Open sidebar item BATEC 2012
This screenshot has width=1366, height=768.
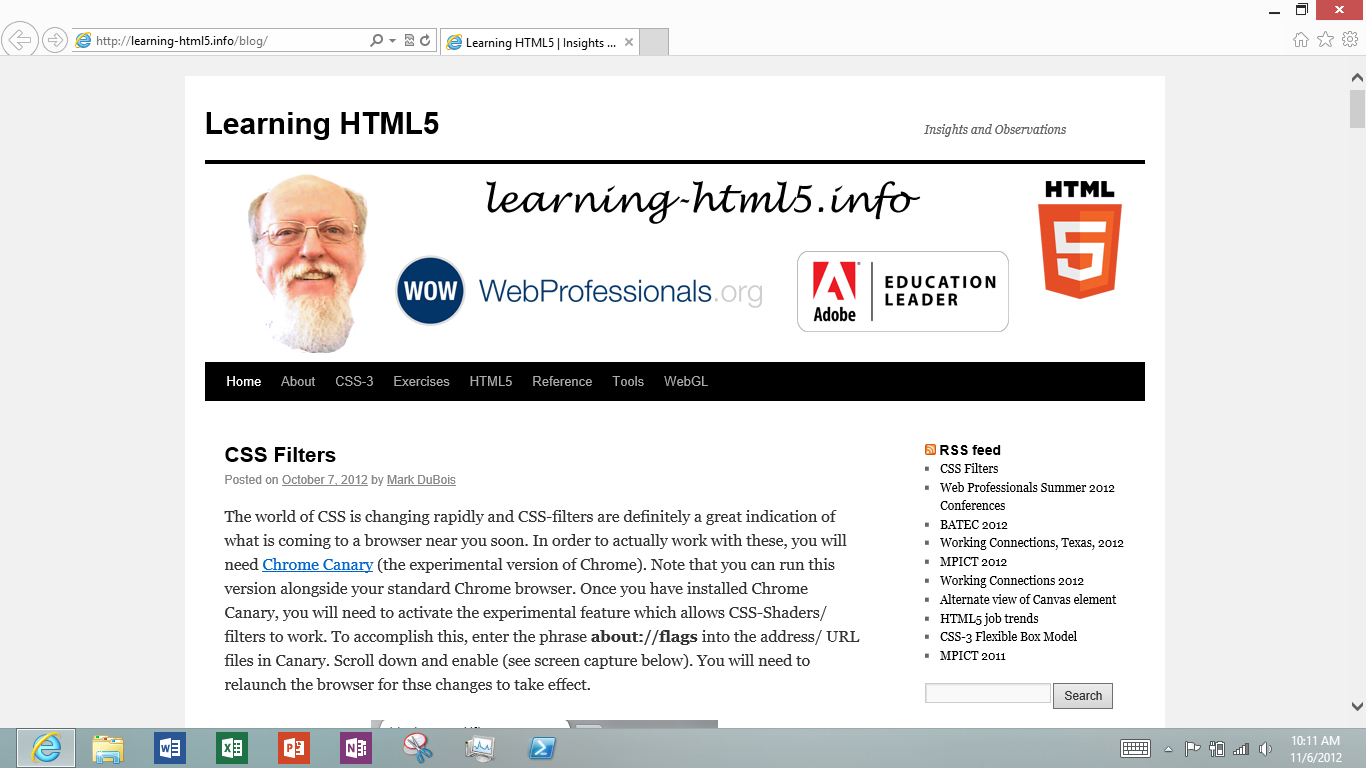(974, 524)
